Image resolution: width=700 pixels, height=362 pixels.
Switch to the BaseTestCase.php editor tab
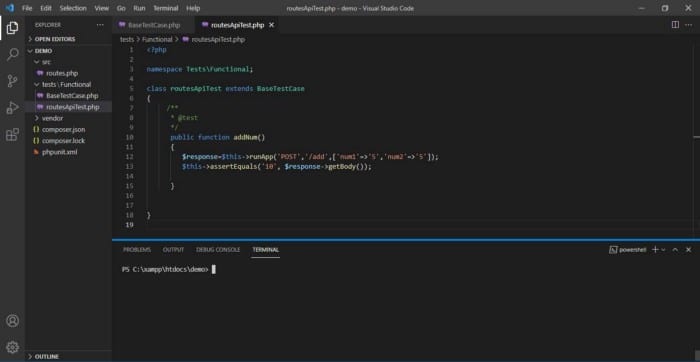coord(154,25)
